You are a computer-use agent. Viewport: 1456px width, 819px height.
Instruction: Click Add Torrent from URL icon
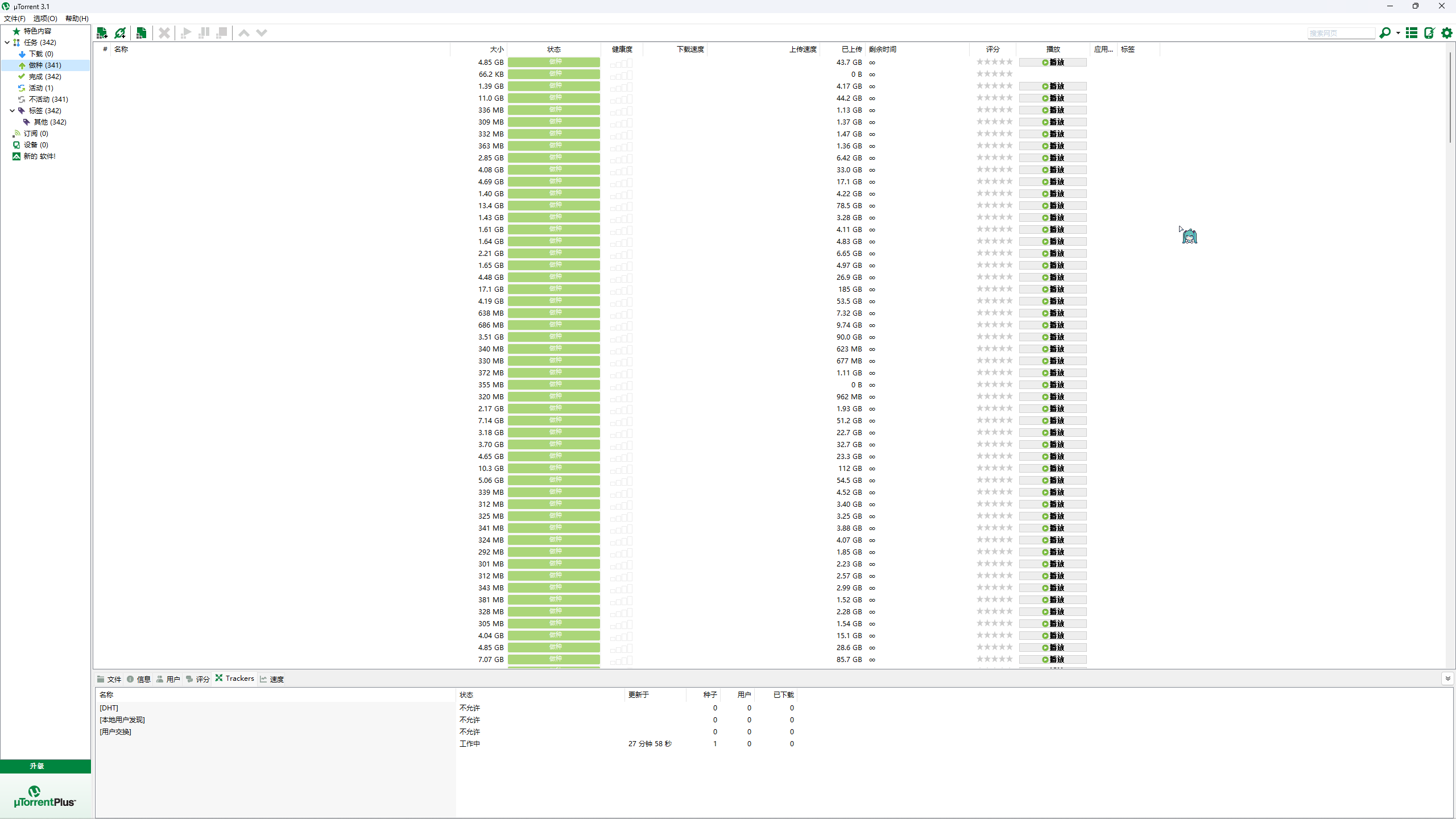[x=120, y=33]
